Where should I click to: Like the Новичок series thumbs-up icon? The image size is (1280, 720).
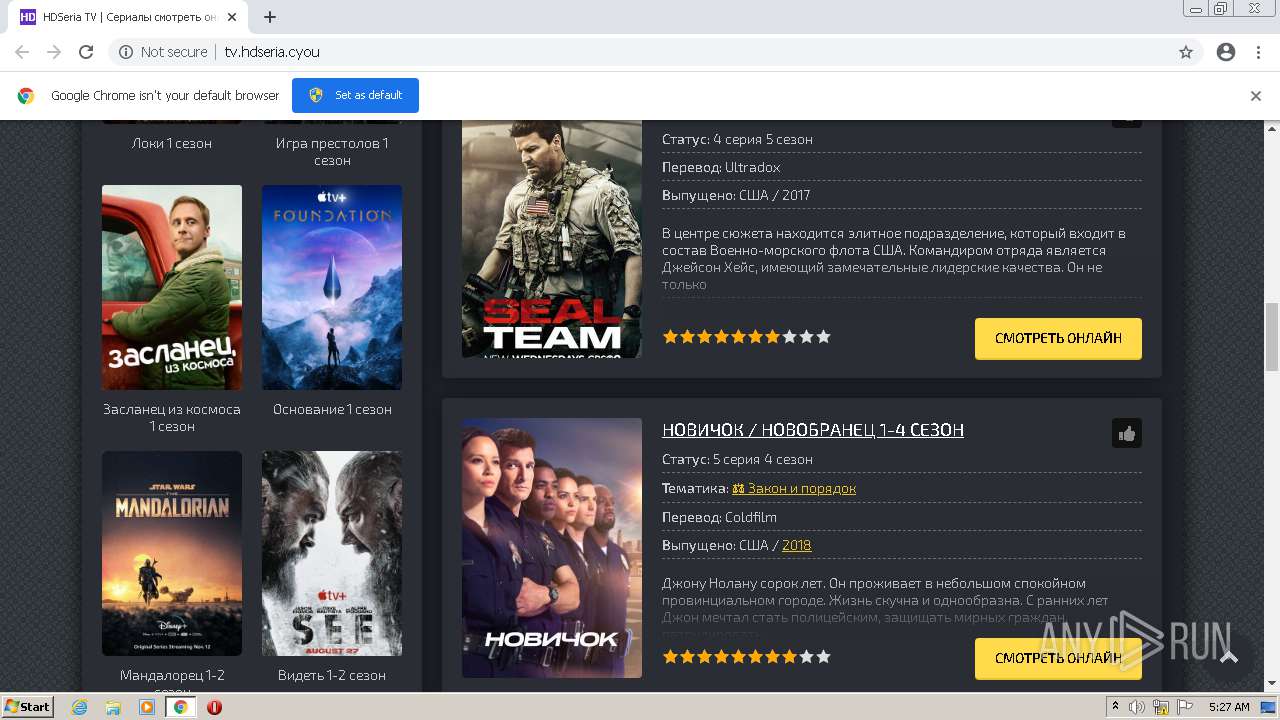(x=1127, y=433)
